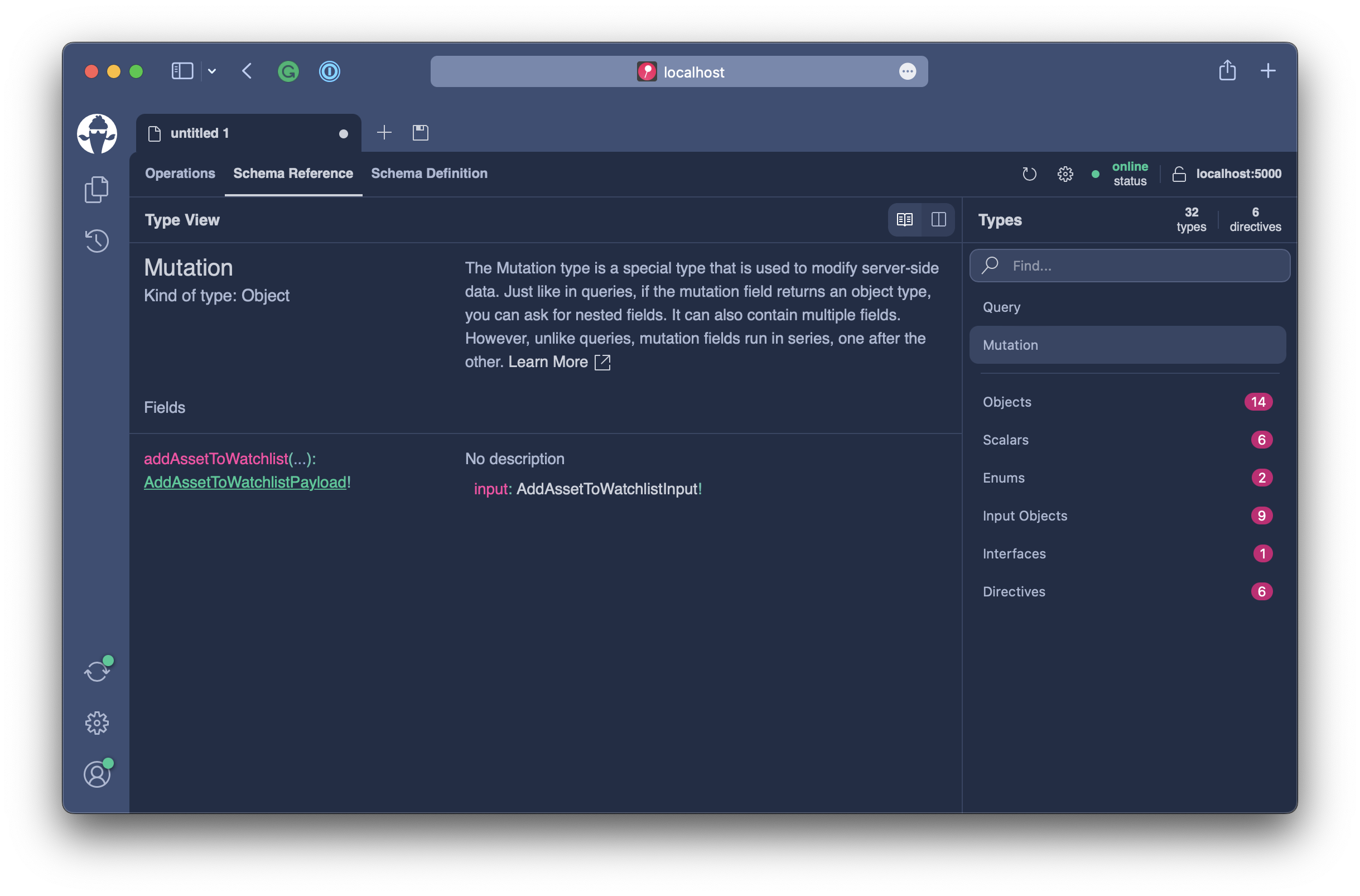Viewport: 1360px width, 896px height.
Task: Click the Find types search field
Action: tap(1130, 266)
